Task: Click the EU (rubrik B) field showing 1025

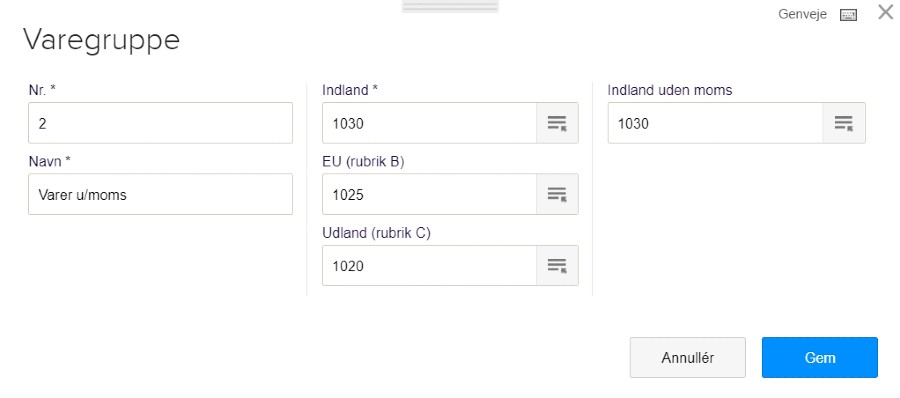Action: click(x=429, y=194)
